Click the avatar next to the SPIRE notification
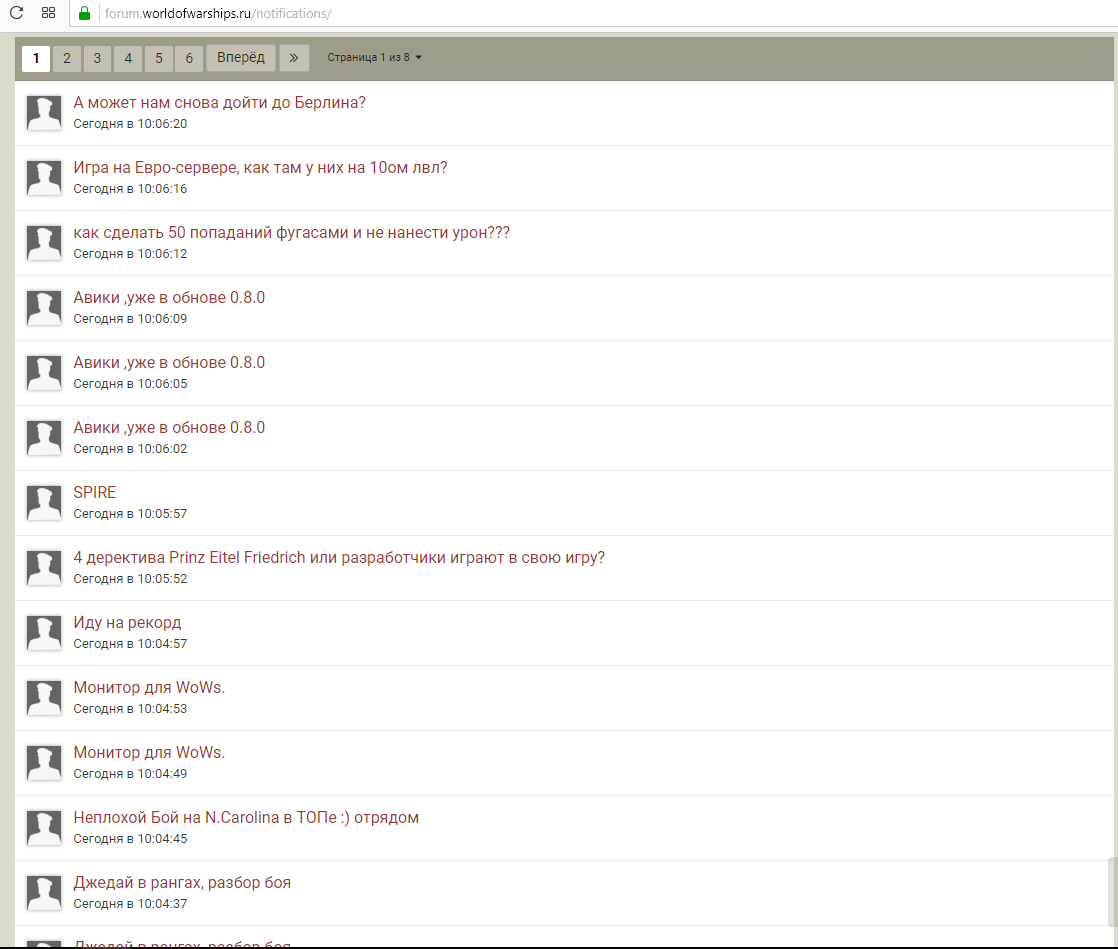This screenshot has width=1118, height=949. (x=43, y=503)
